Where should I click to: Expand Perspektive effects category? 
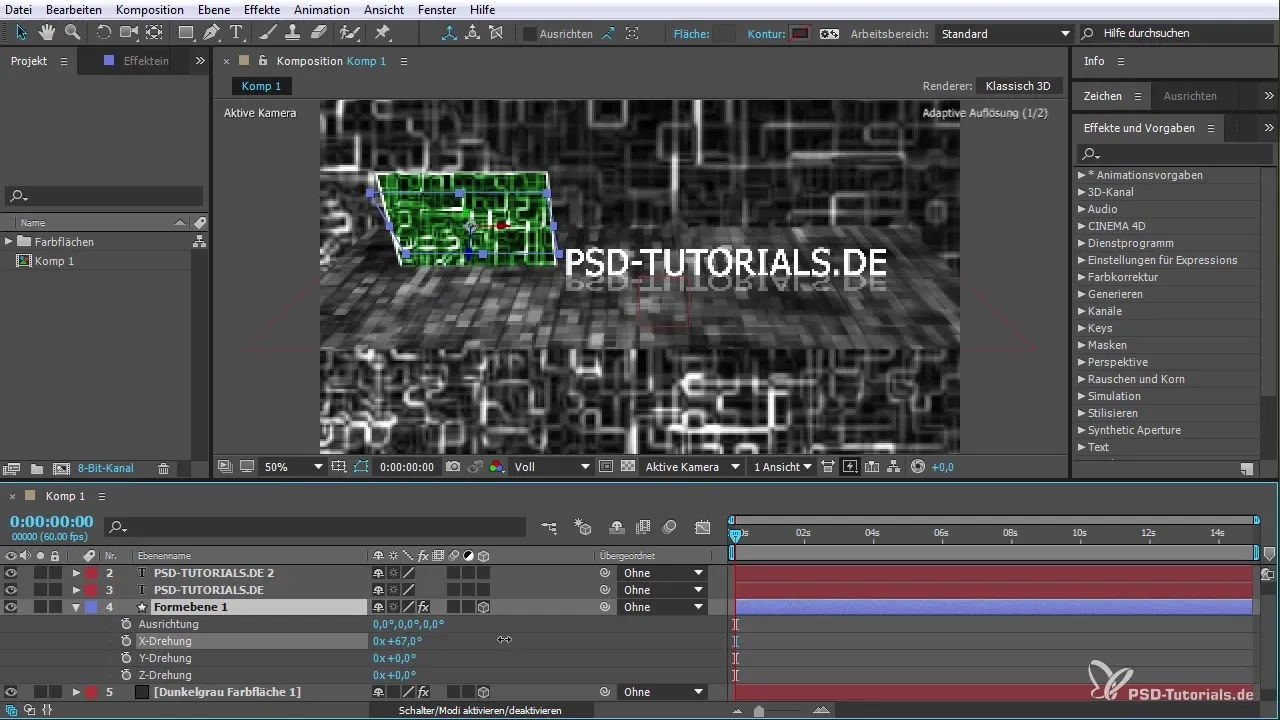click(x=1081, y=362)
